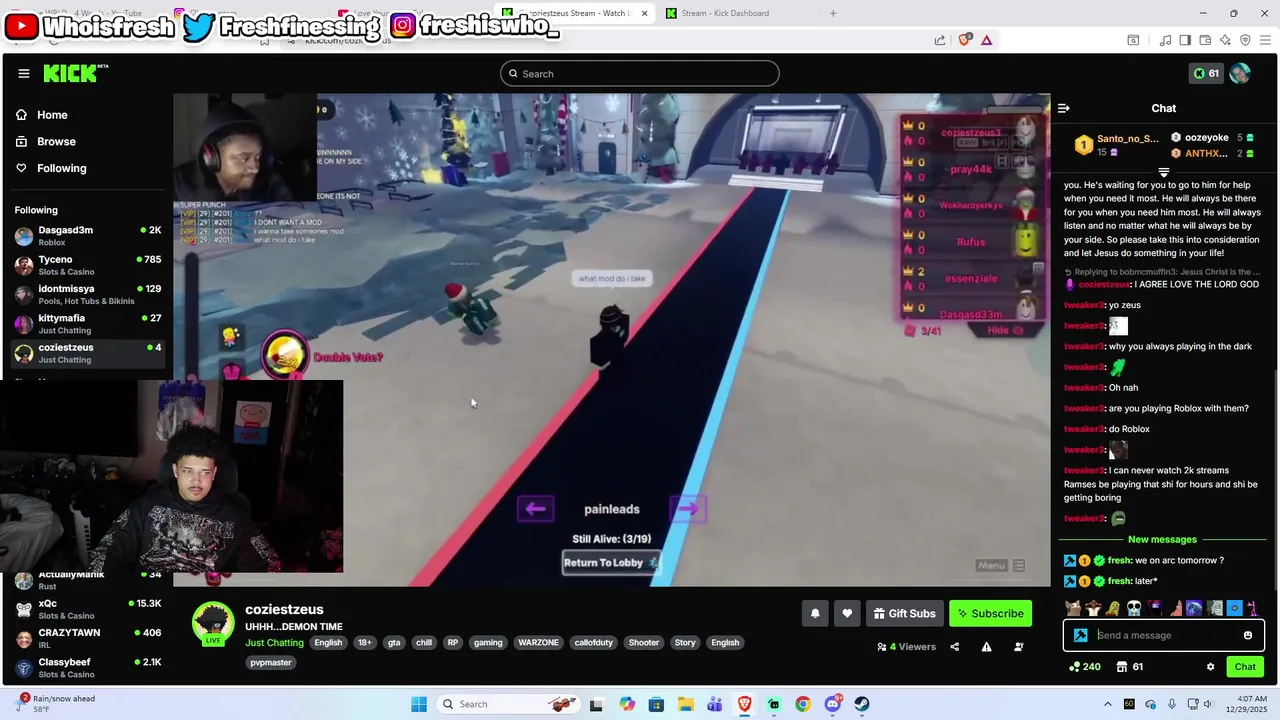
Task: Send message with Chat button
Action: tap(1245, 667)
